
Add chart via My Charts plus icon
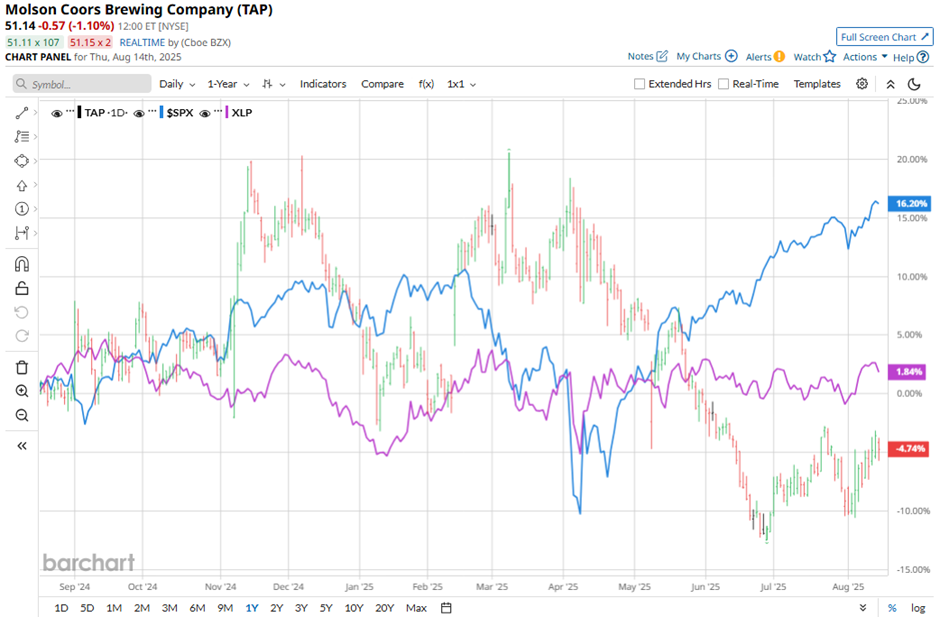coord(731,56)
